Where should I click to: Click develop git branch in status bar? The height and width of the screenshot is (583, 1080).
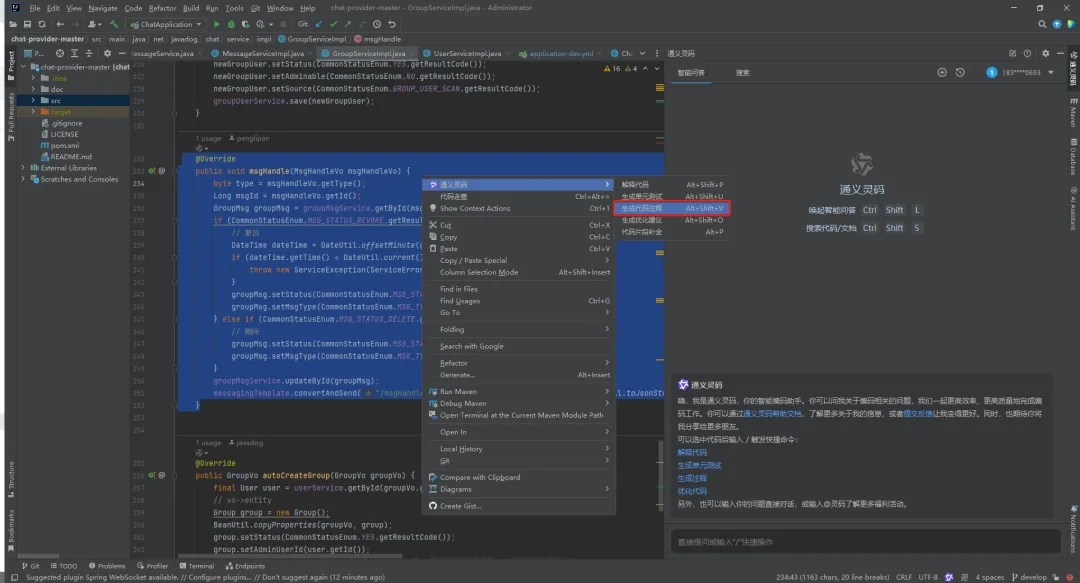(1030, 577)
